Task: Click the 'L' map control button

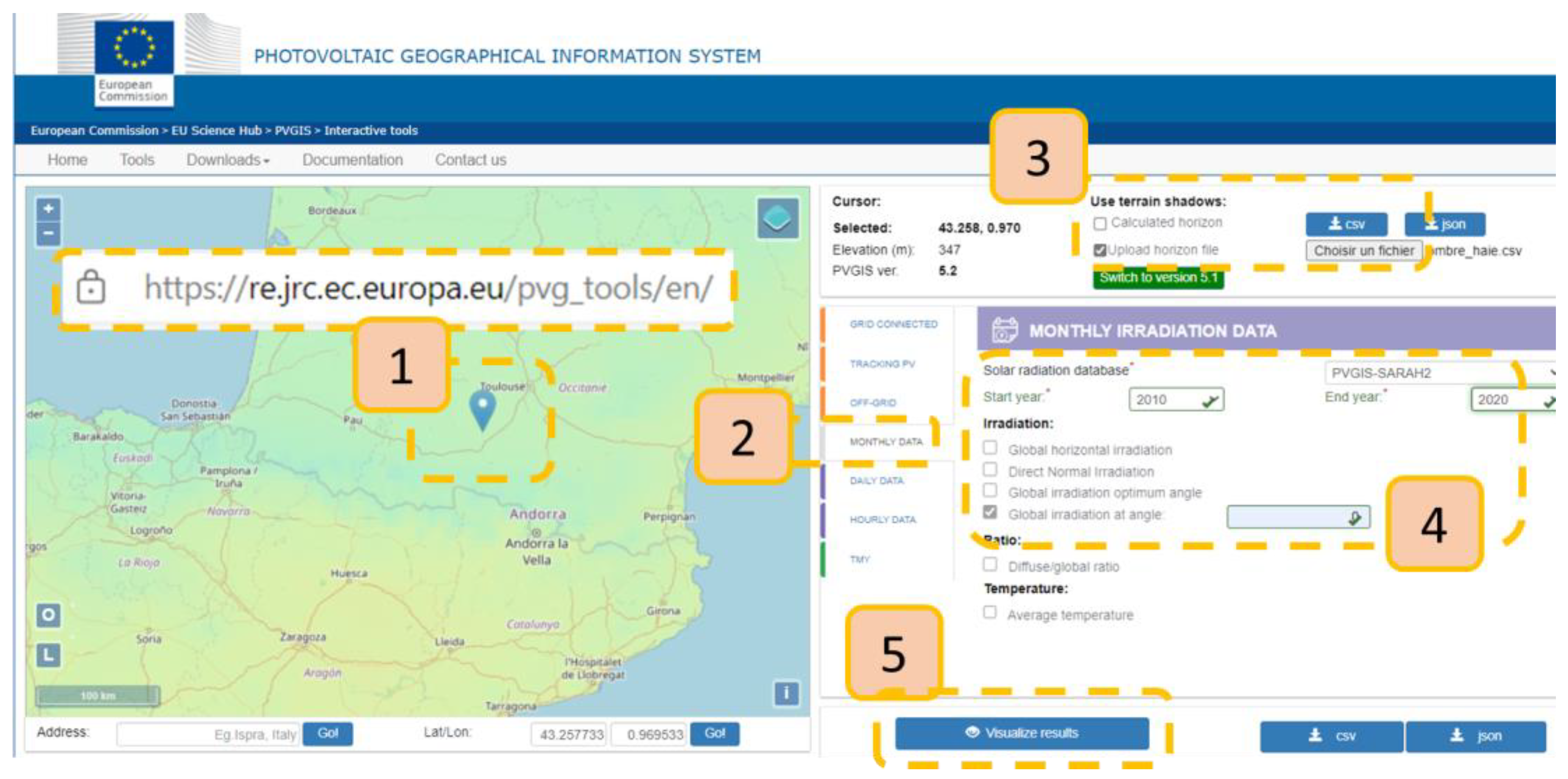Action: click(48, 655)
